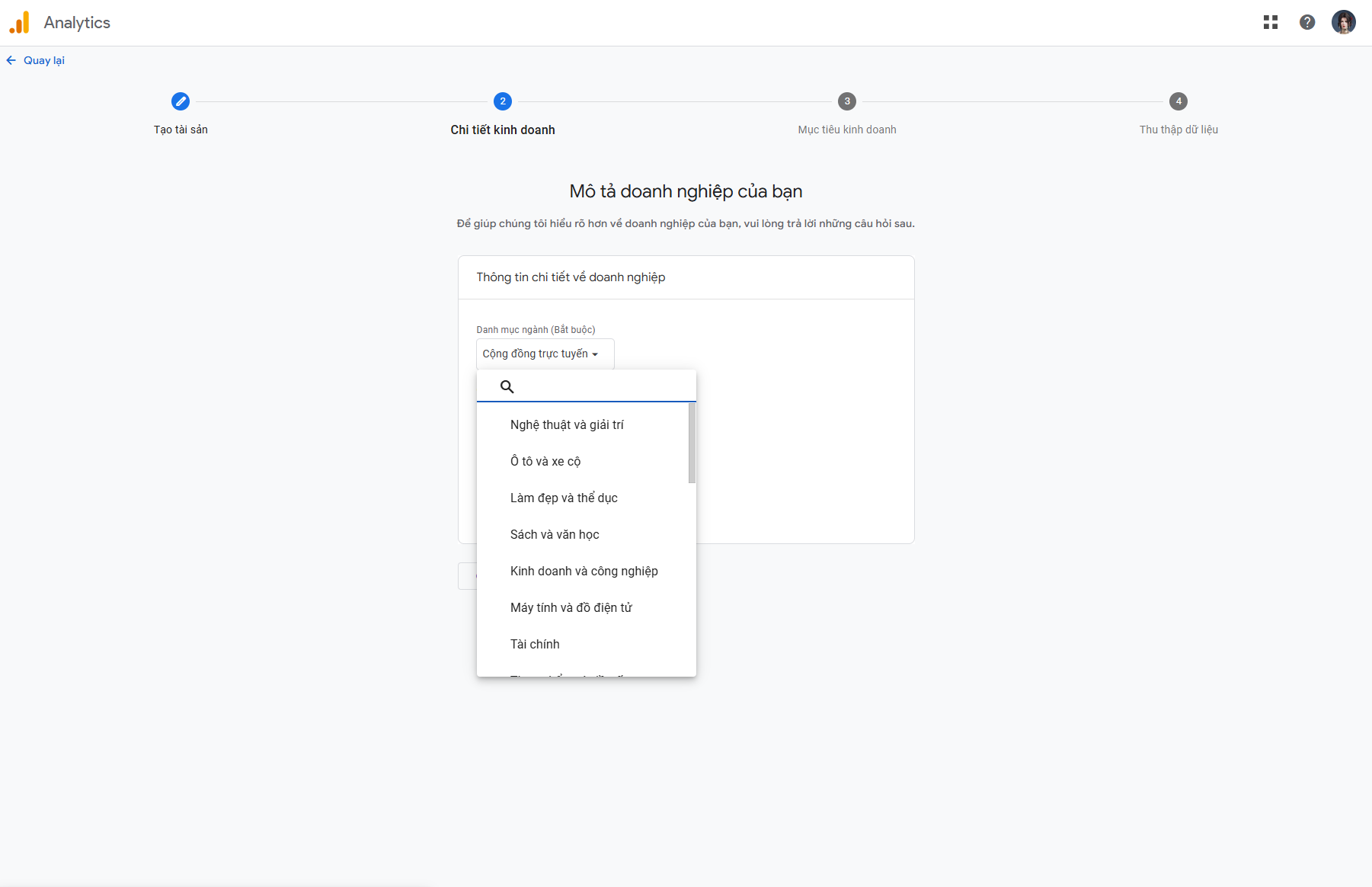Open the account profile avatar

pyautogui.click(x=1344, y=23)
